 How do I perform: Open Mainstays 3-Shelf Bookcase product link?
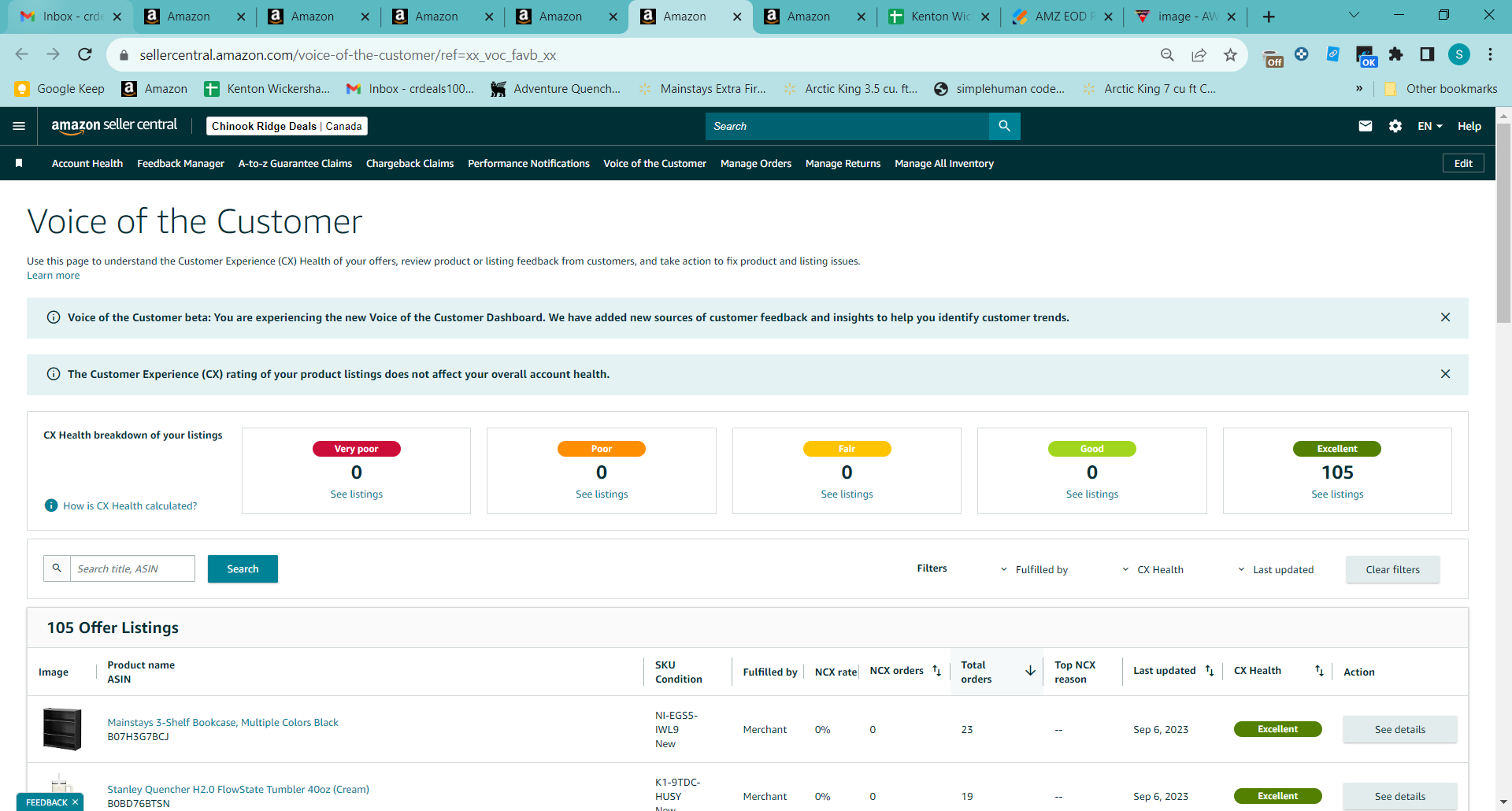click(223, 722)
